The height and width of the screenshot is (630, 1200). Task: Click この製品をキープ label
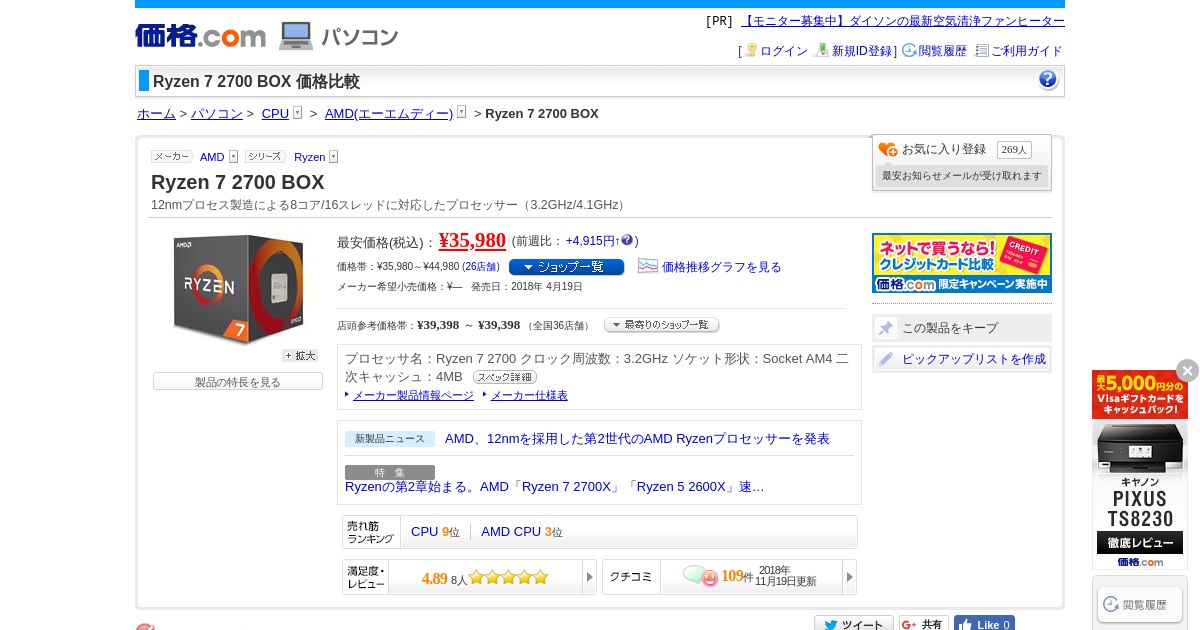950,328
